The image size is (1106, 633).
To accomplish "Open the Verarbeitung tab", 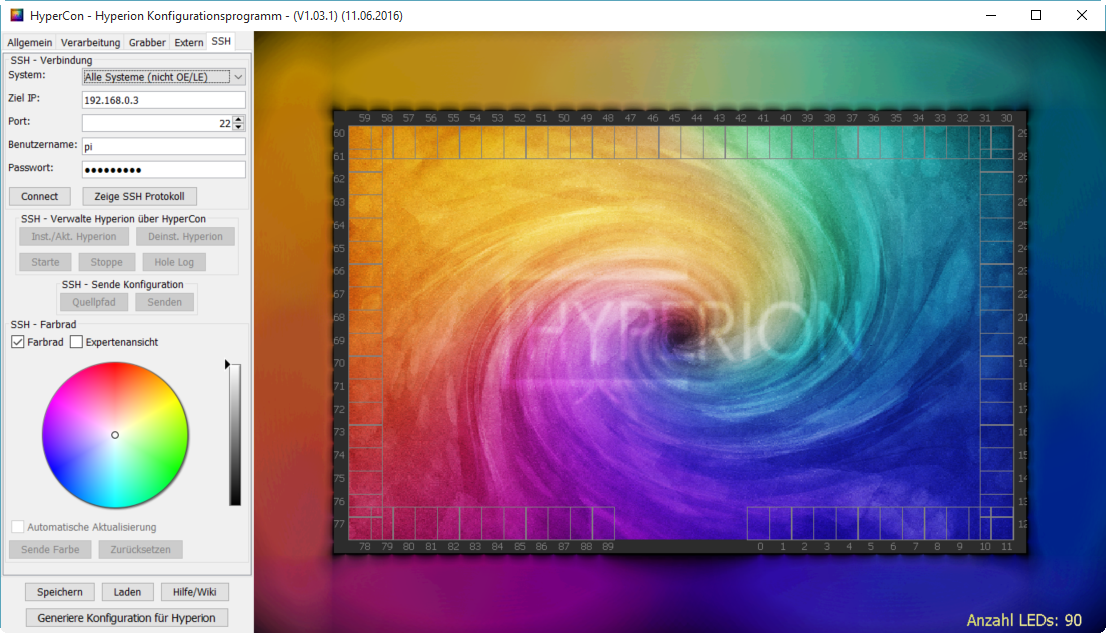I will click(x=90, y=43).
